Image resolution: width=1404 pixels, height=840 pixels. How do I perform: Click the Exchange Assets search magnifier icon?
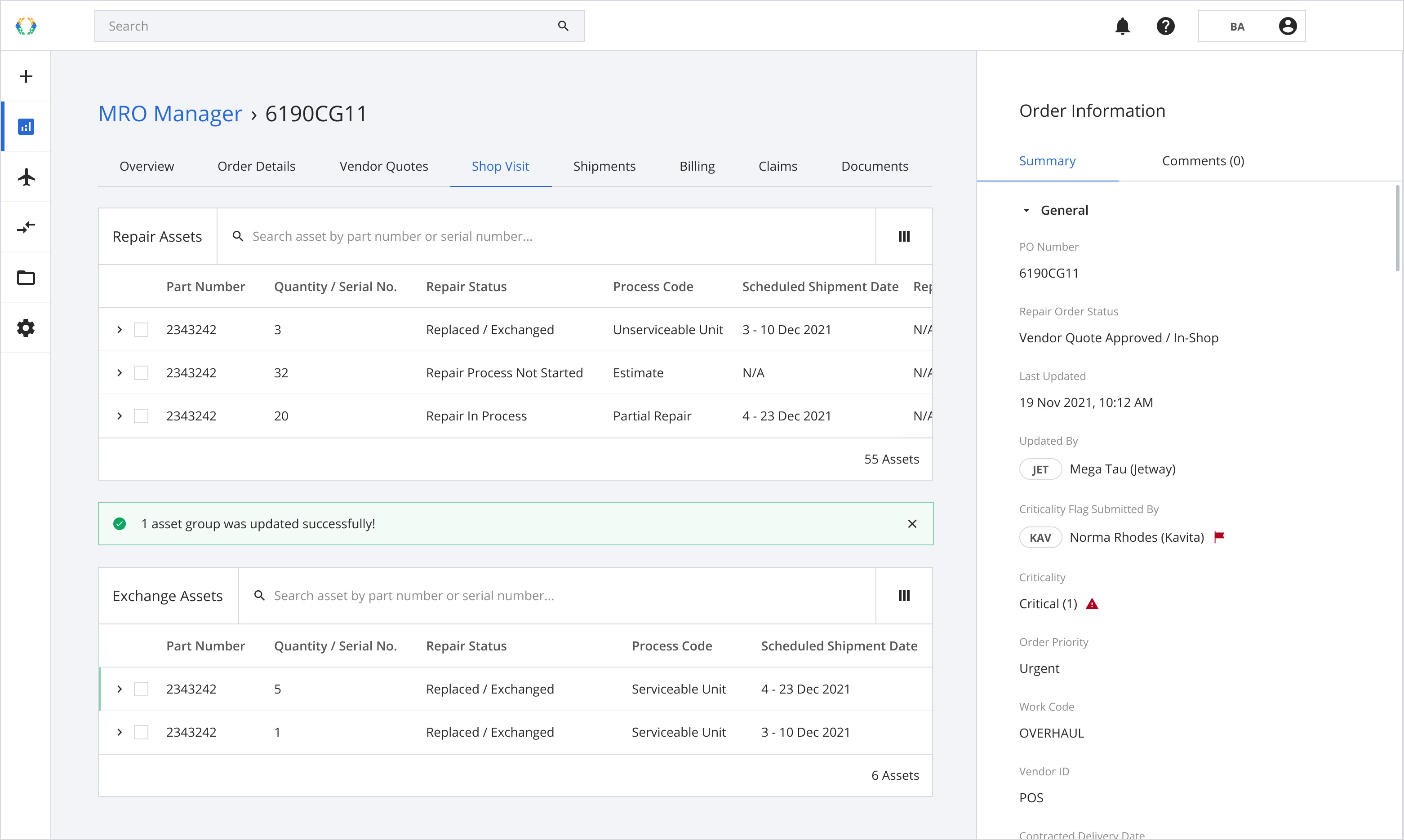point(259,596)
